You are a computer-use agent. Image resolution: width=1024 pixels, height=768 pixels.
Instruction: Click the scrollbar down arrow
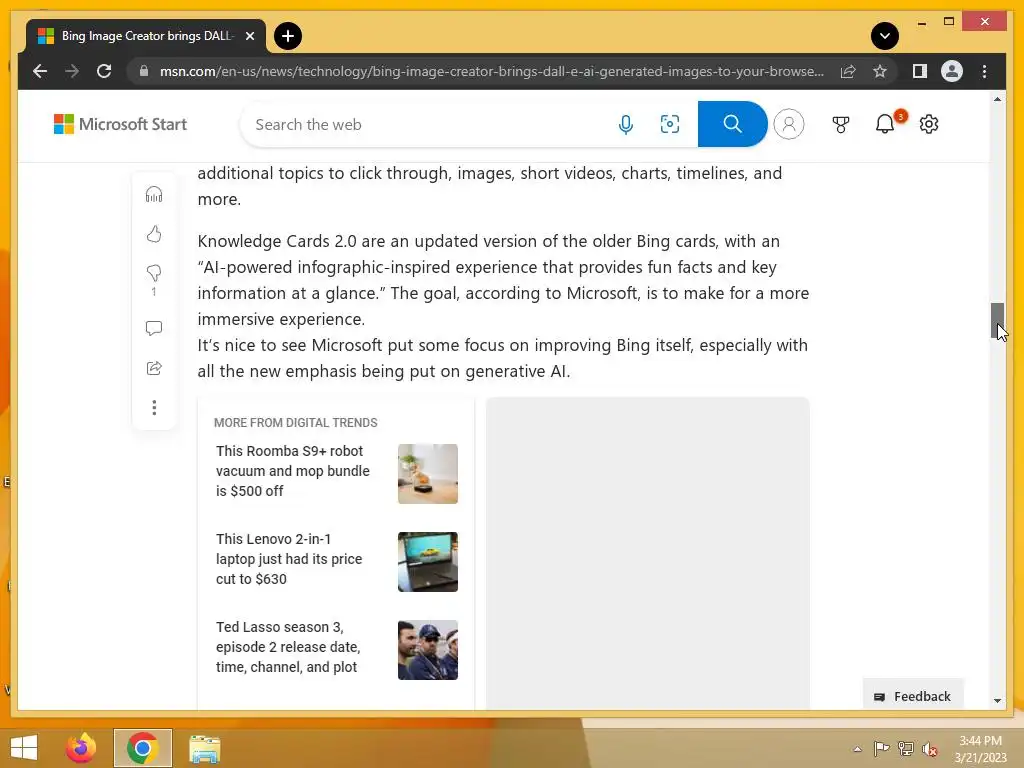(997, 700)
